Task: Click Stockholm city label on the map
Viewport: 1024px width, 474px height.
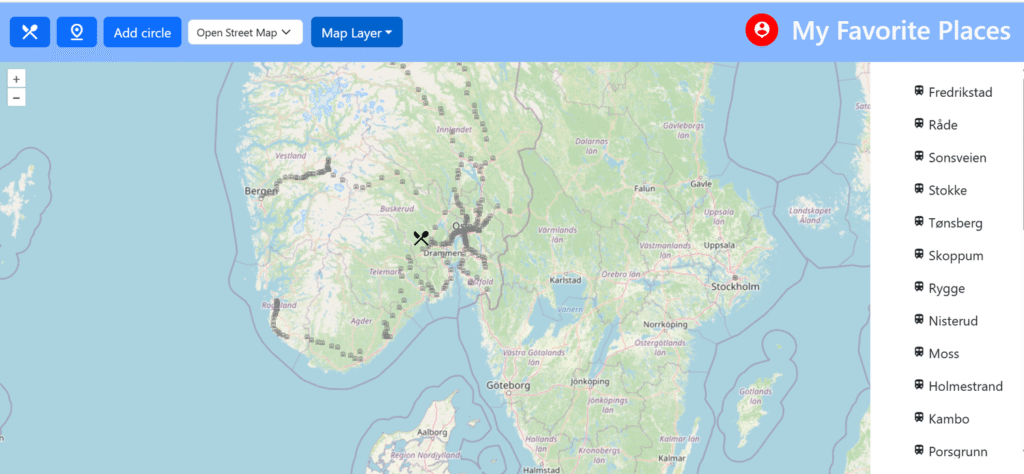Action: pos(735,287)
